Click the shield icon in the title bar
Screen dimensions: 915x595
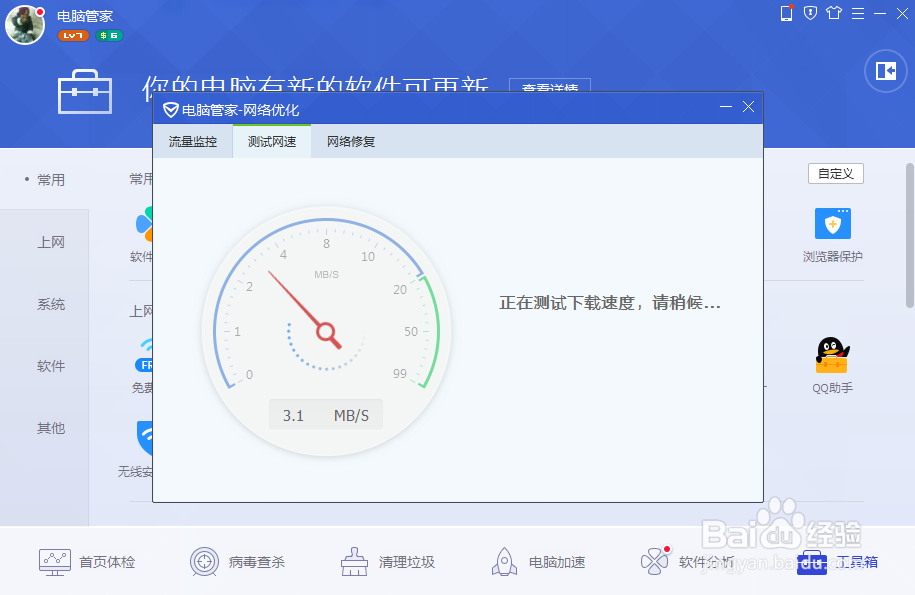[x=810, y=13]
